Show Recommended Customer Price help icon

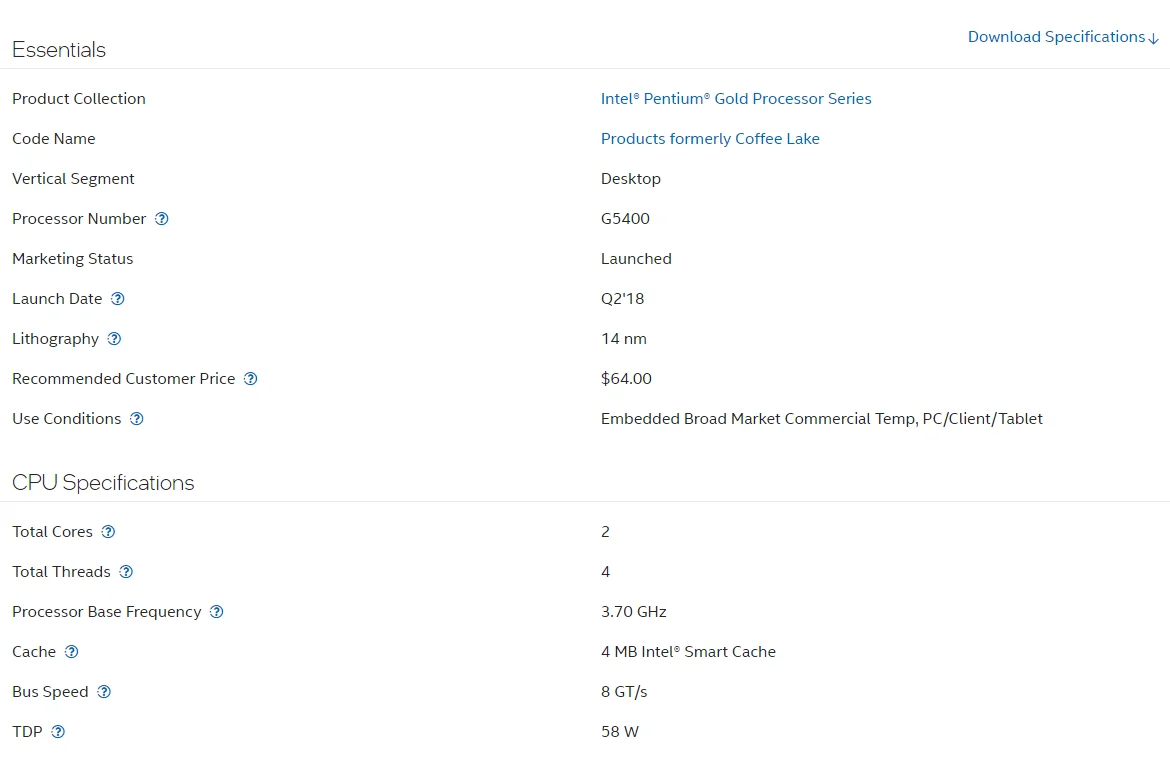(x=251, y=379)
